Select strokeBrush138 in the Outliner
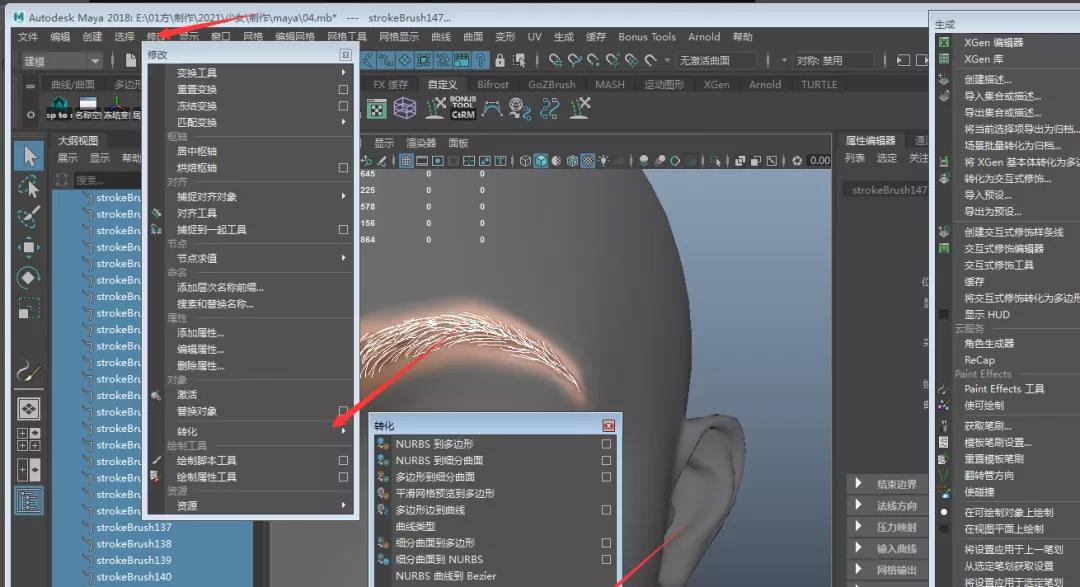The image size is (1080, 587). point(134,544)
